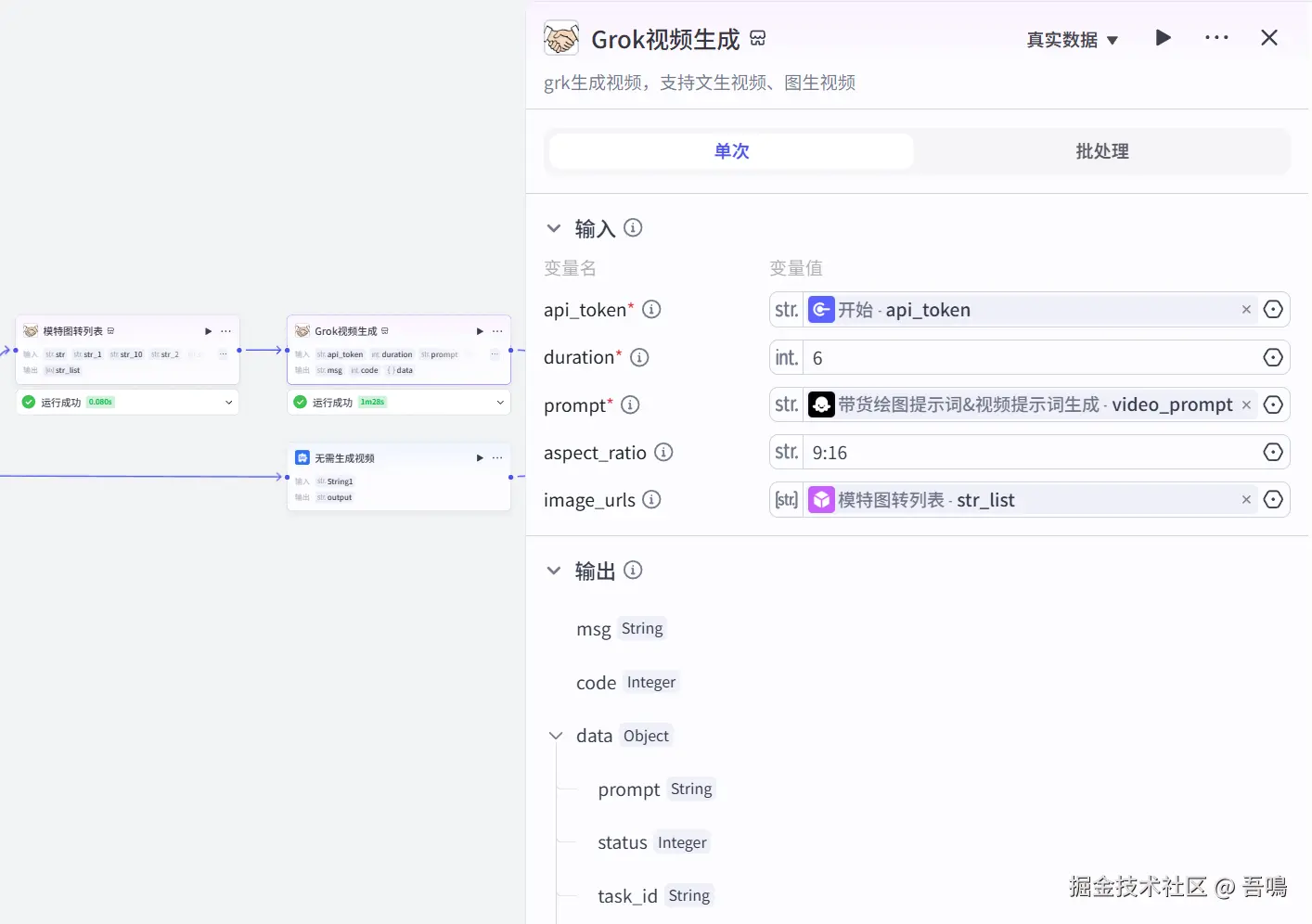Run the 模特图转列表 node on canvas
Screen dimensions: 1312x924
pyautogui.click(x=208, y=331)
